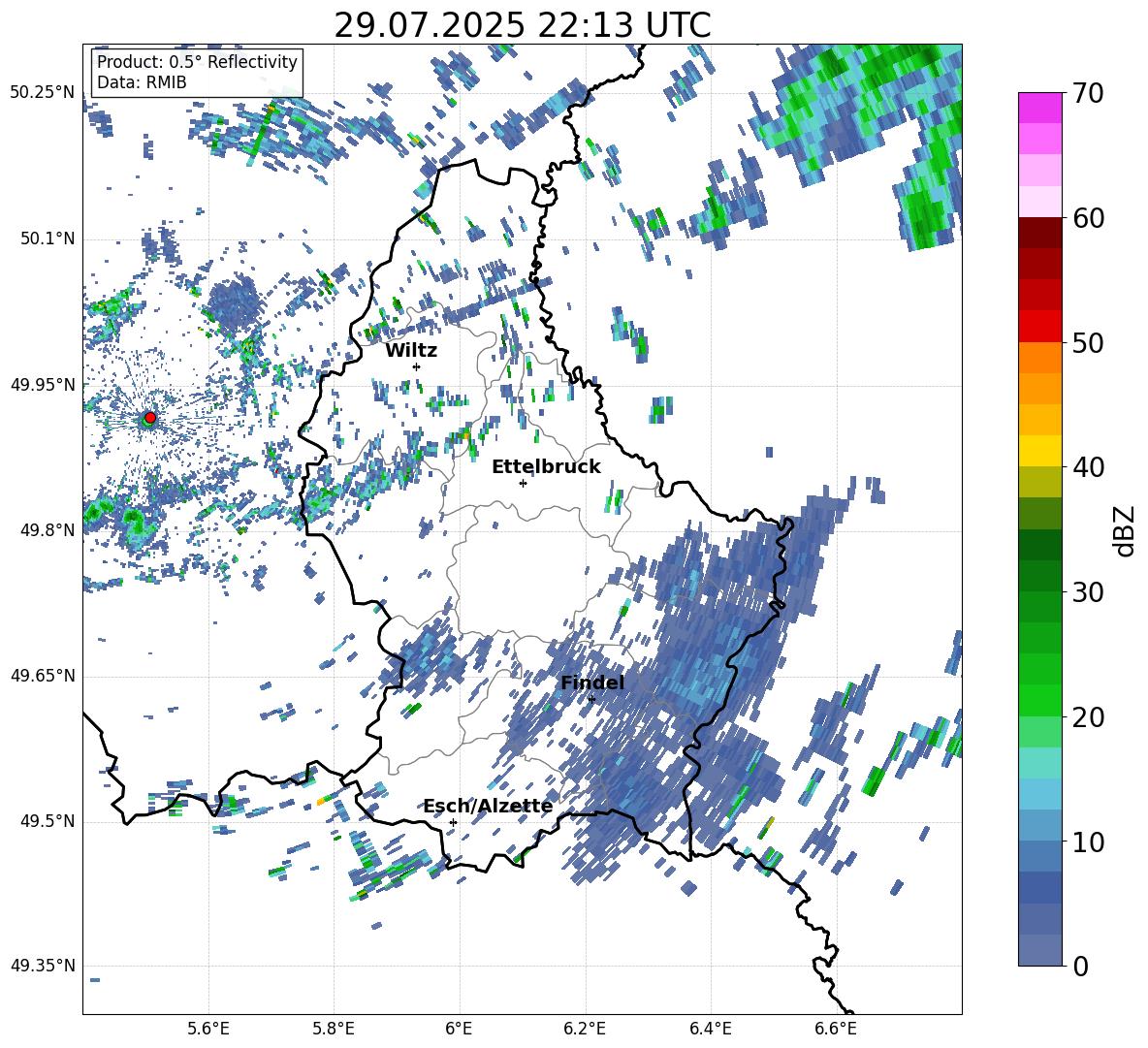
Task: Click the 49.65°N latitude label
Action: point(43,676)
